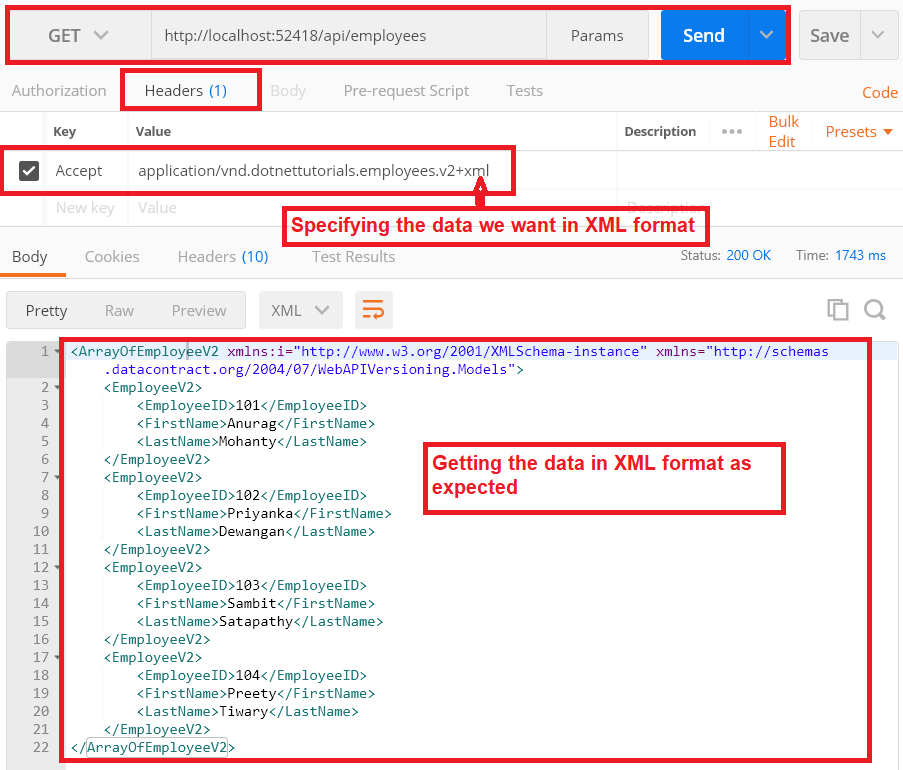Open response Headers (10) tab
This screenshot has height=770, width=903.
pyautogui.click(x=223, y=257)
